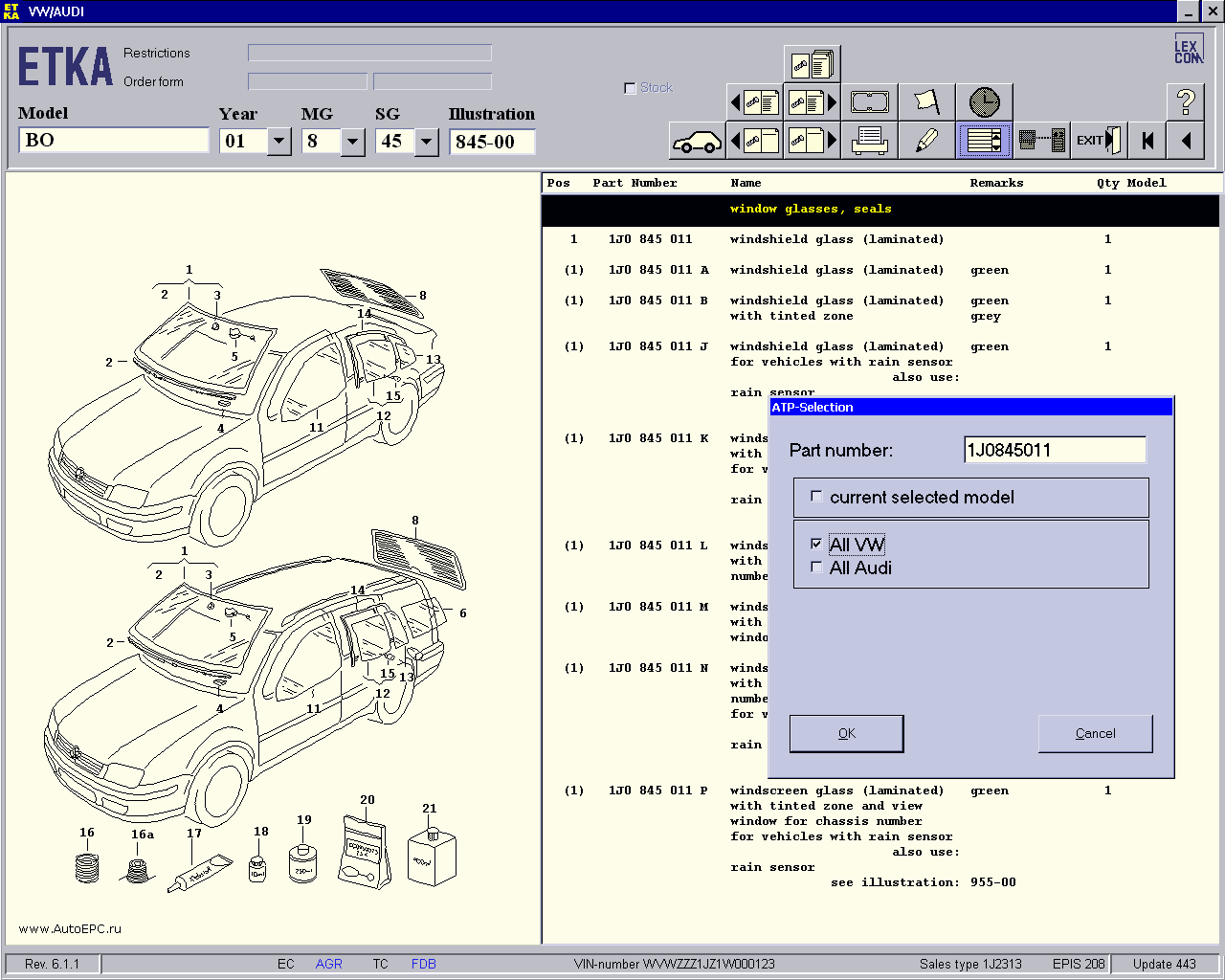Image resolution: width=1225 pixels, height=980 pixels.
Task: Check the current selected model checkbox
Action: tap(816, 497)
